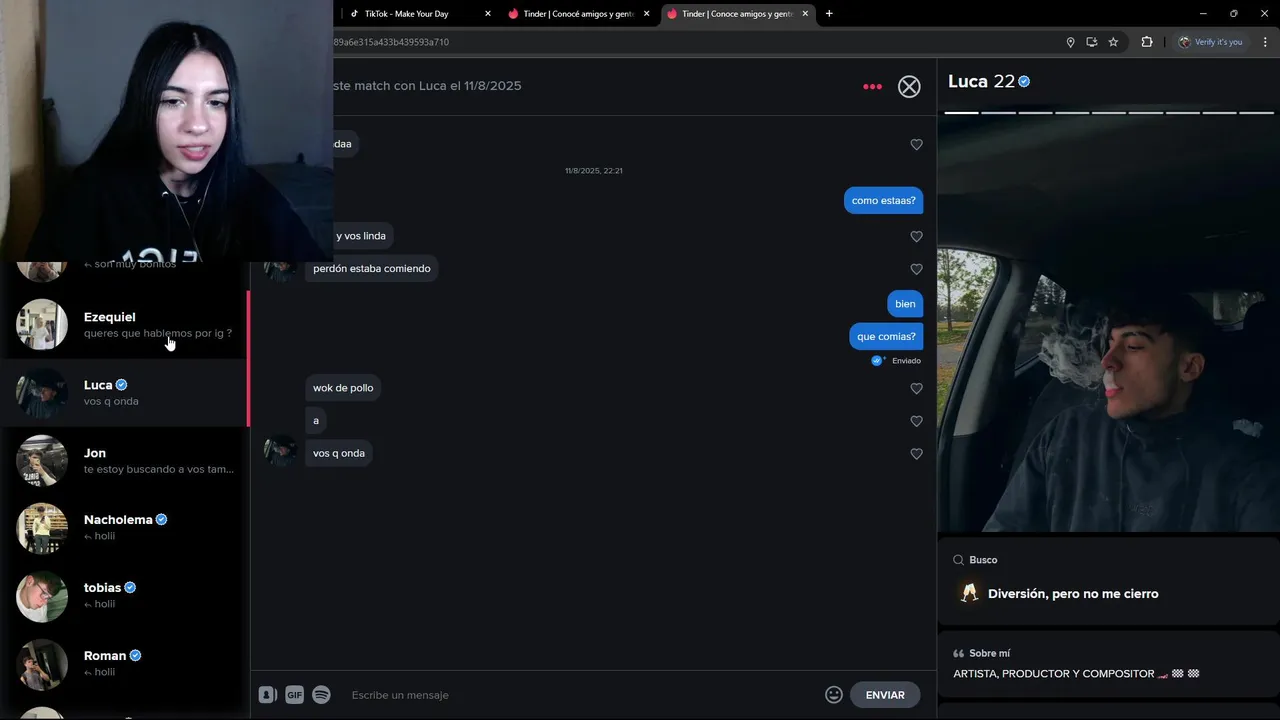Focus the 'Escribe un mensaje' text field
The width and height of the screenshot is (1280, 720).
pyautogui.click(x=580, y=695)
